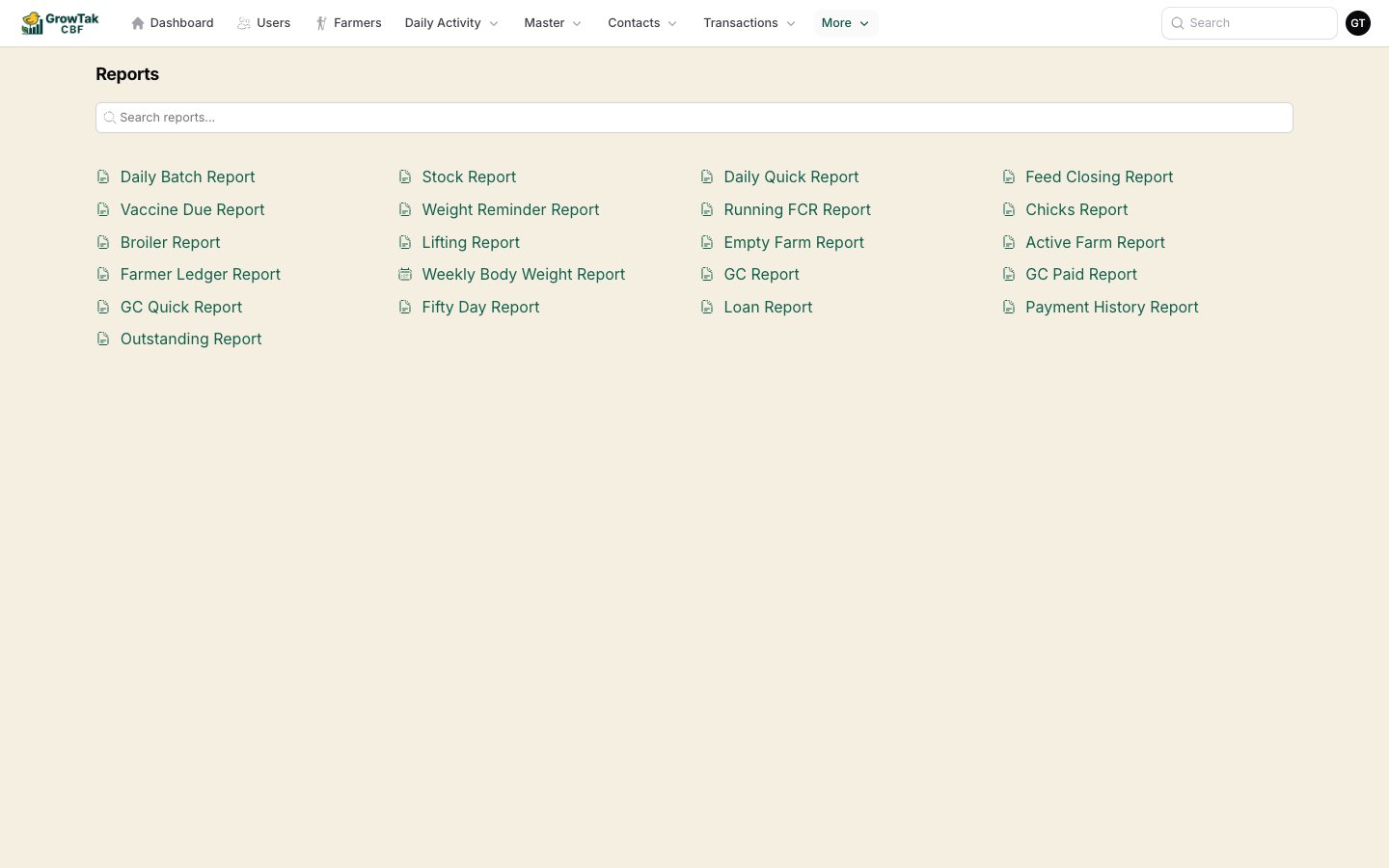Click the calendar icon beside Weekly Body Weight Report
Screen dimensions: 1389x868
coord(405,275)
